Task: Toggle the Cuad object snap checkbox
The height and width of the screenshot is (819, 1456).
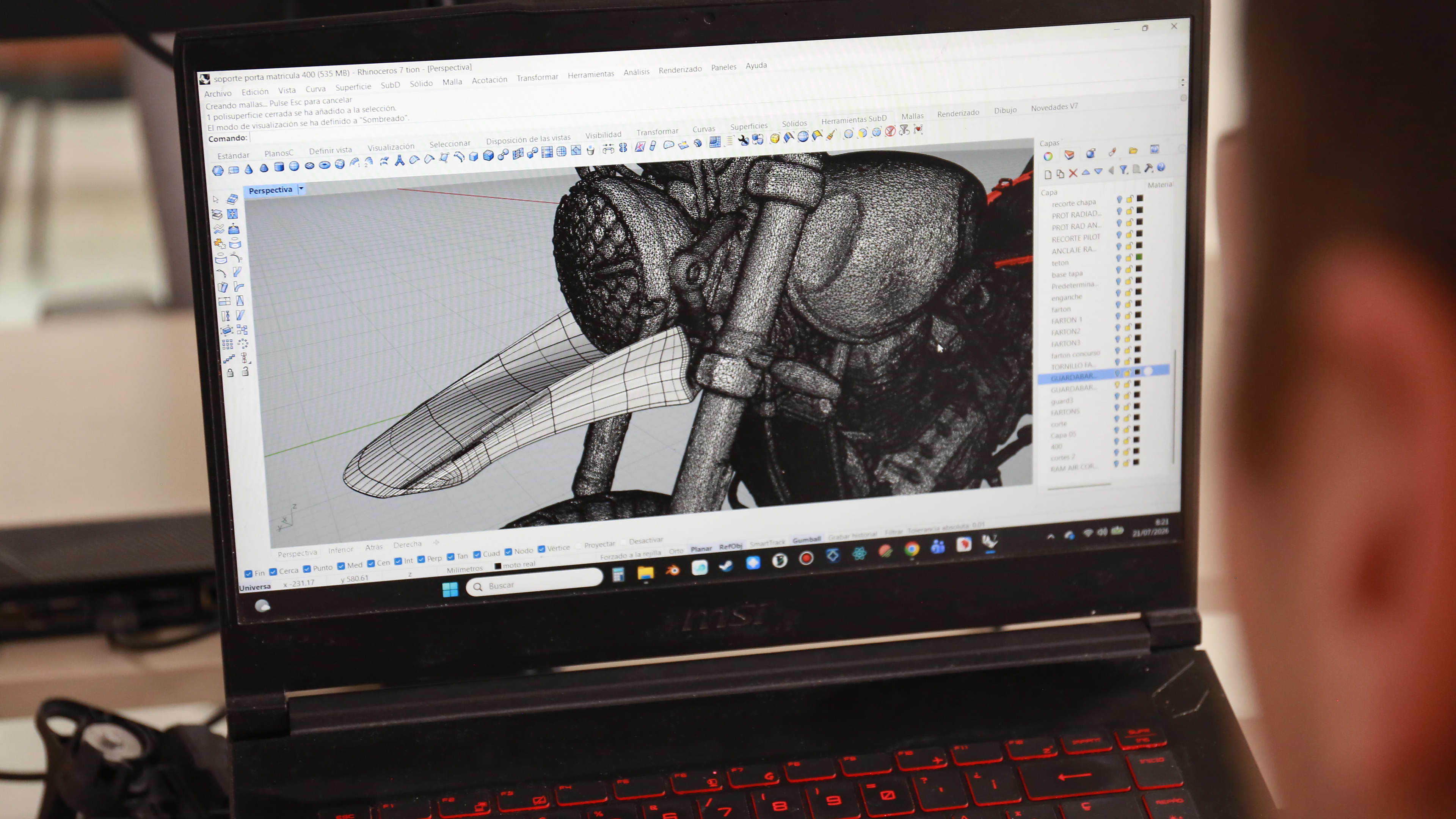Action: [x=477, y=554]
